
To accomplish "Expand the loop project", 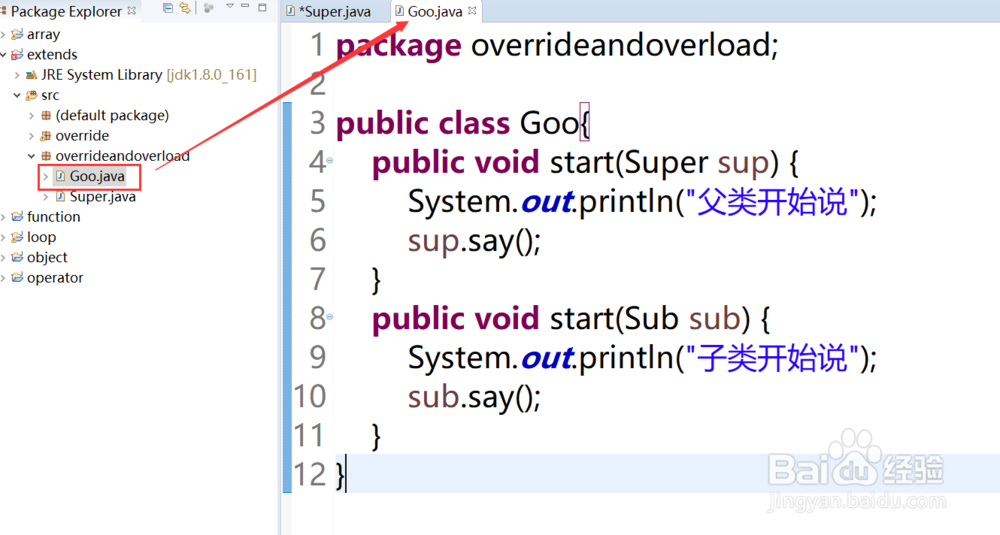I will (3, 238).
